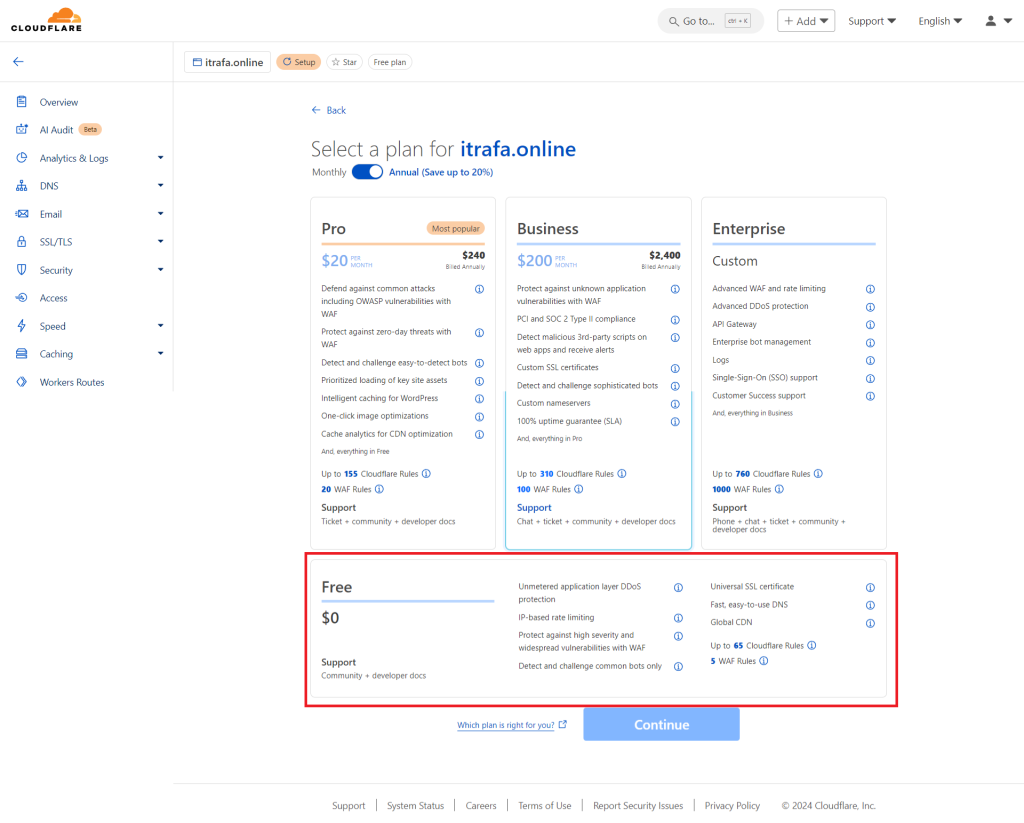
Task: Click the Cloudflare logo
Action: 46,20
